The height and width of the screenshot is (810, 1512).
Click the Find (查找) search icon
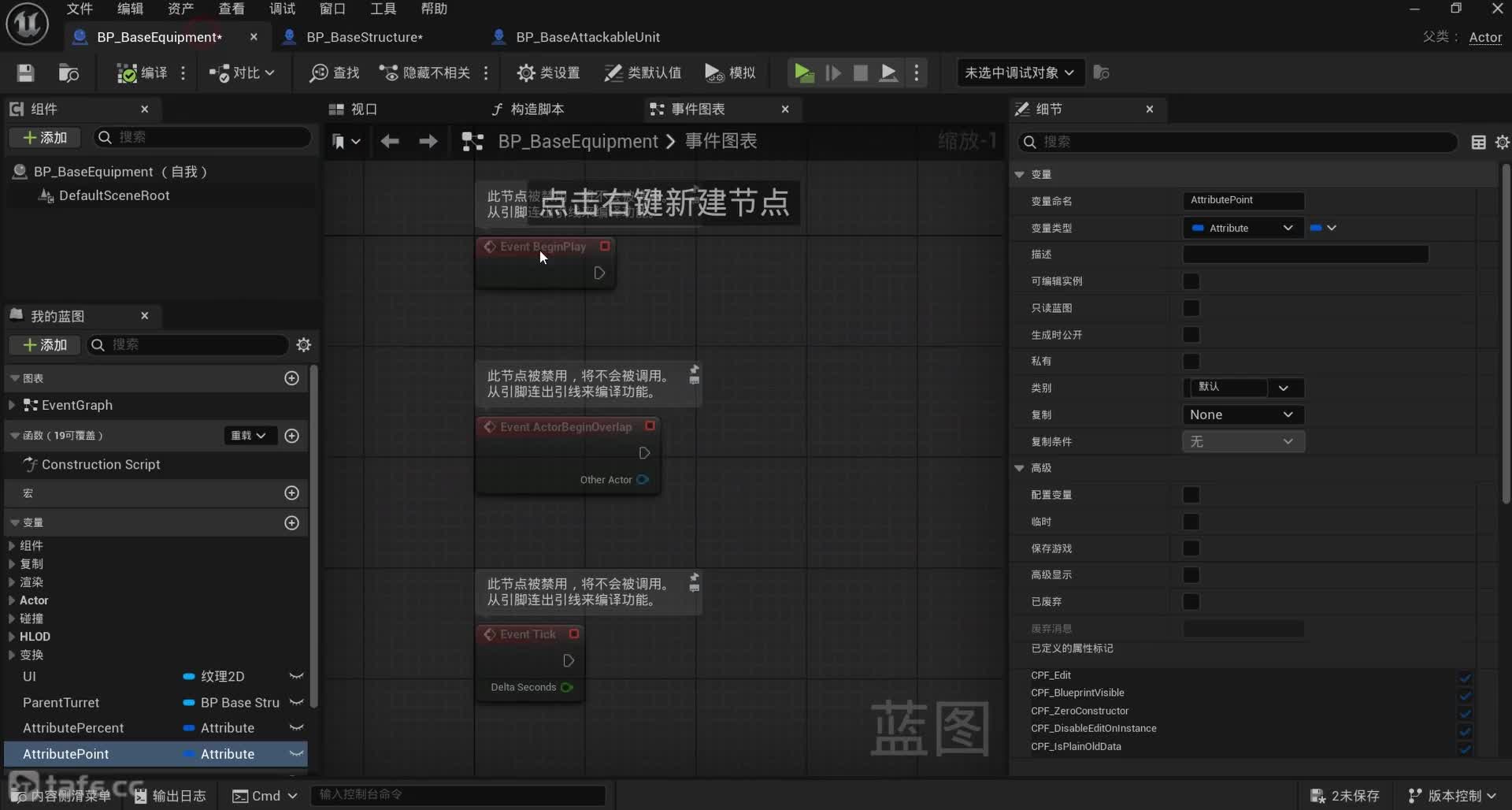319,73
